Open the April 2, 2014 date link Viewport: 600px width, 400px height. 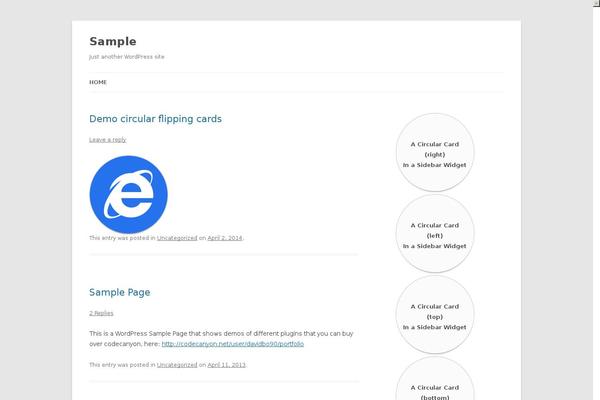click(x=225, y=238)
